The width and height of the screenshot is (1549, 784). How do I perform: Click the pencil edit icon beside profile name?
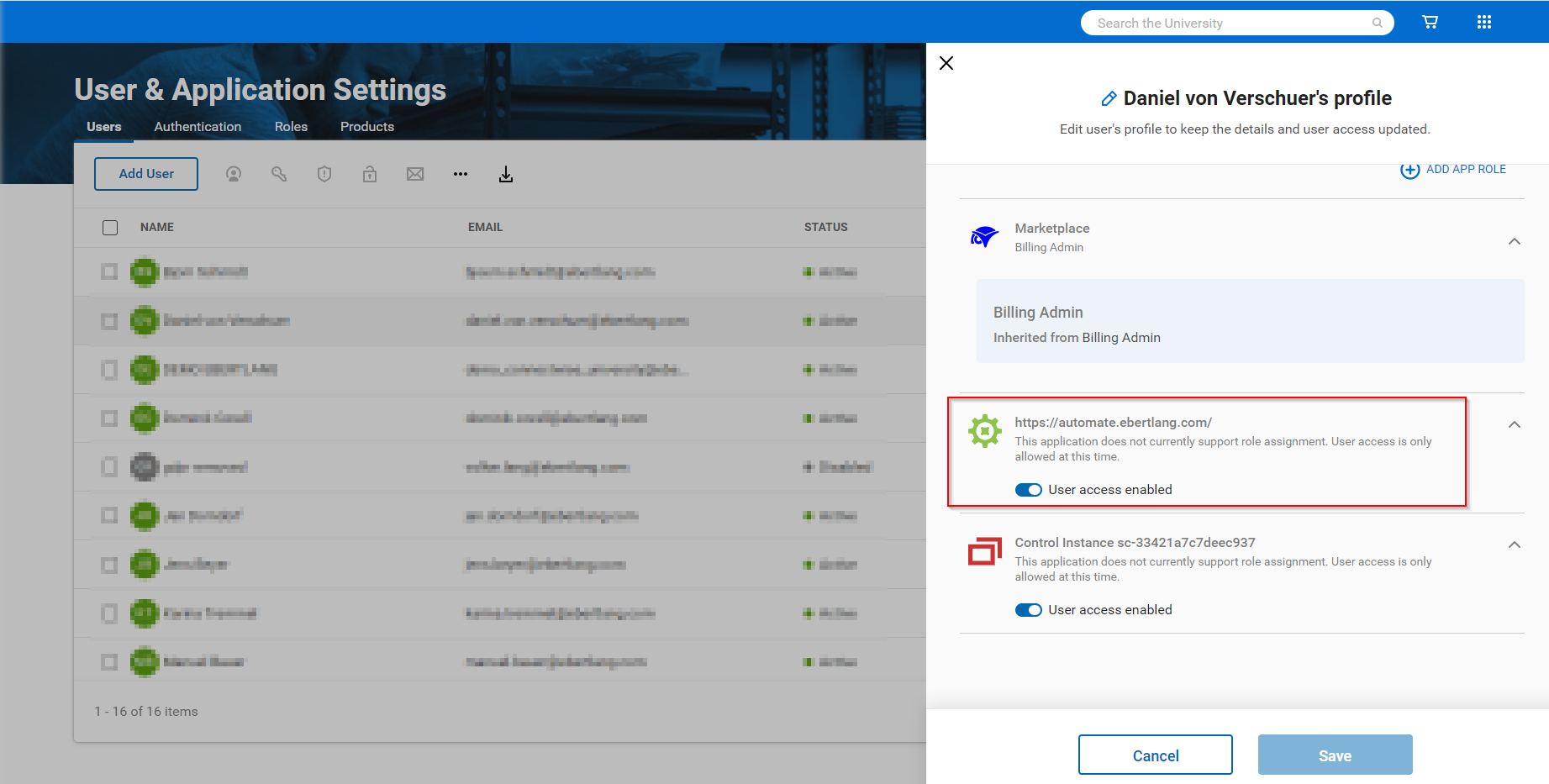tap(1109, 99)
